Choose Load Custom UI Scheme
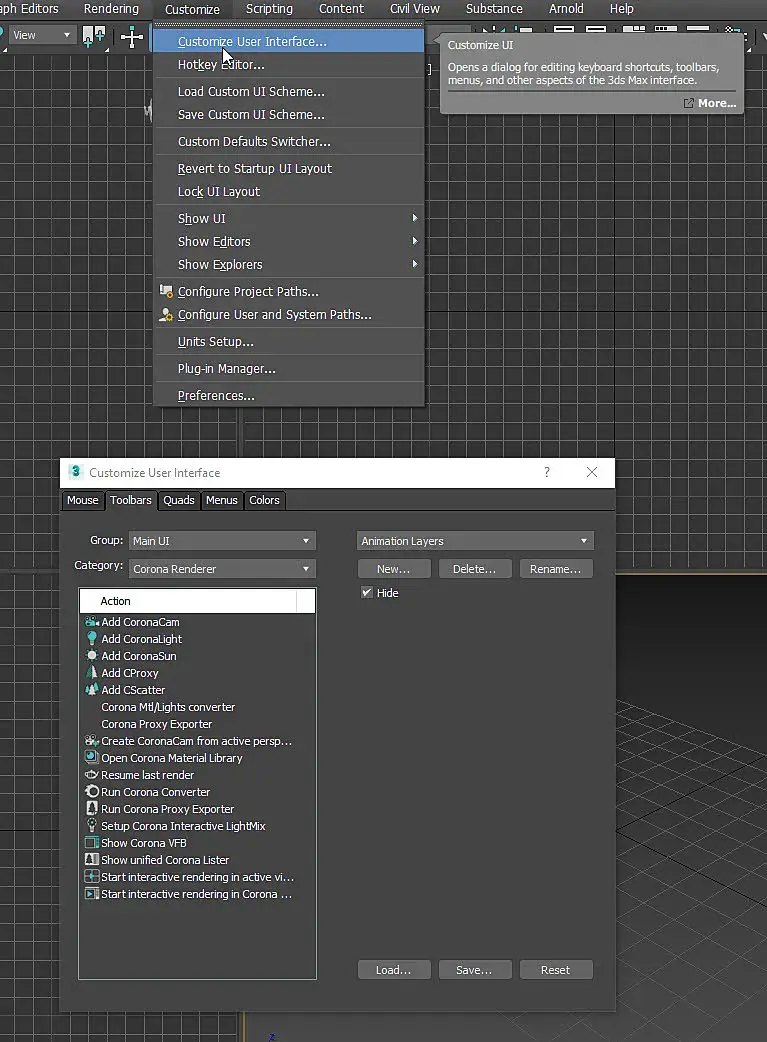Screen dimensions: 767x1042 click(289, 92)
